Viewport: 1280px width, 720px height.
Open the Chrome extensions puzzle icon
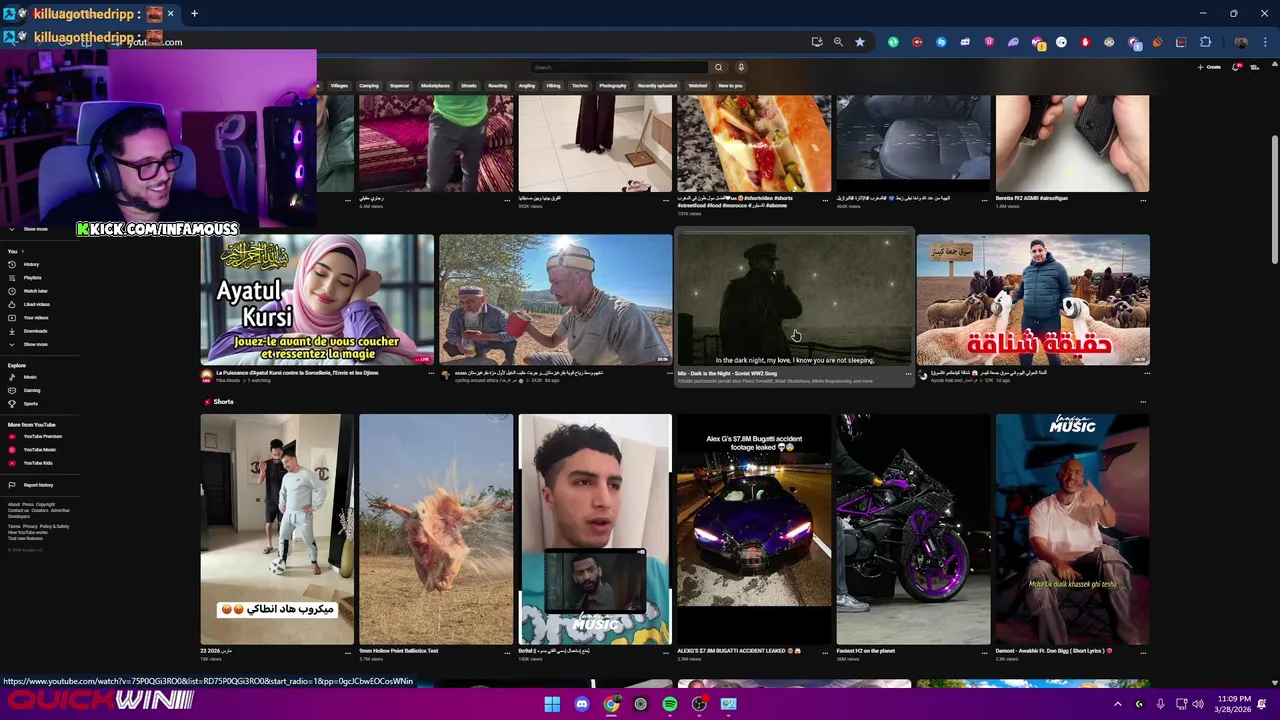click(x=1205, y=42)
